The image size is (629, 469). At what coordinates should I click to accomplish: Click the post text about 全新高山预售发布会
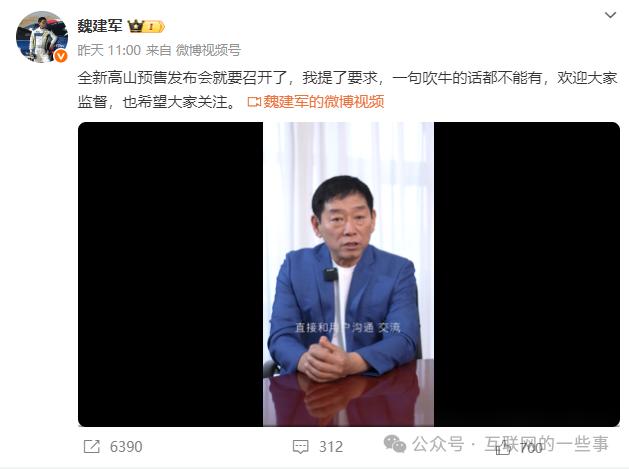click(x=347, y=89)
